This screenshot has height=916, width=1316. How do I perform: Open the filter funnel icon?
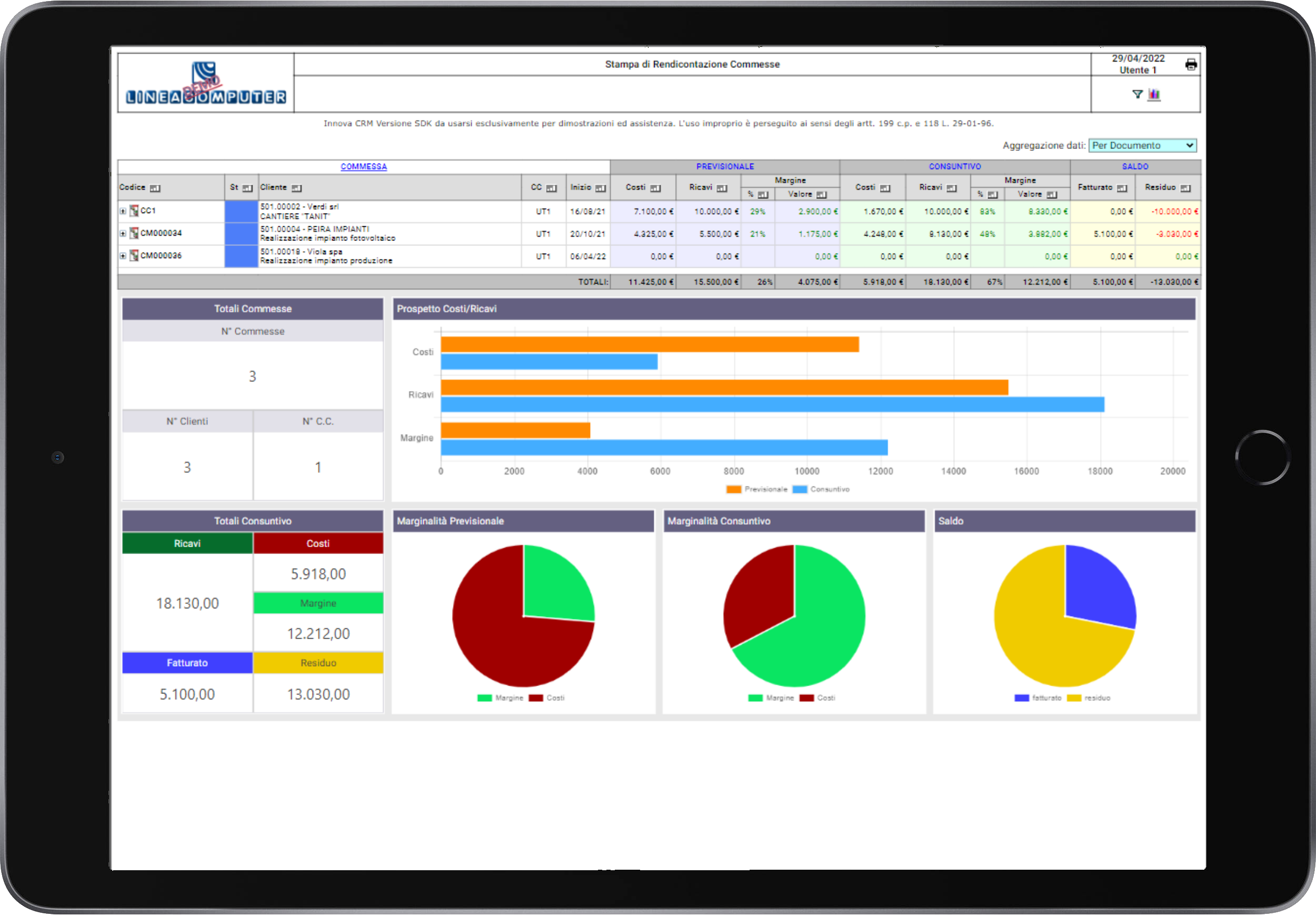tap(1137, 95)
